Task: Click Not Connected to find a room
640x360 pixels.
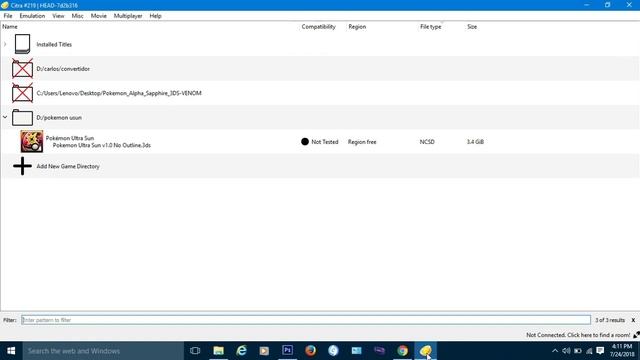Action: 578,335
